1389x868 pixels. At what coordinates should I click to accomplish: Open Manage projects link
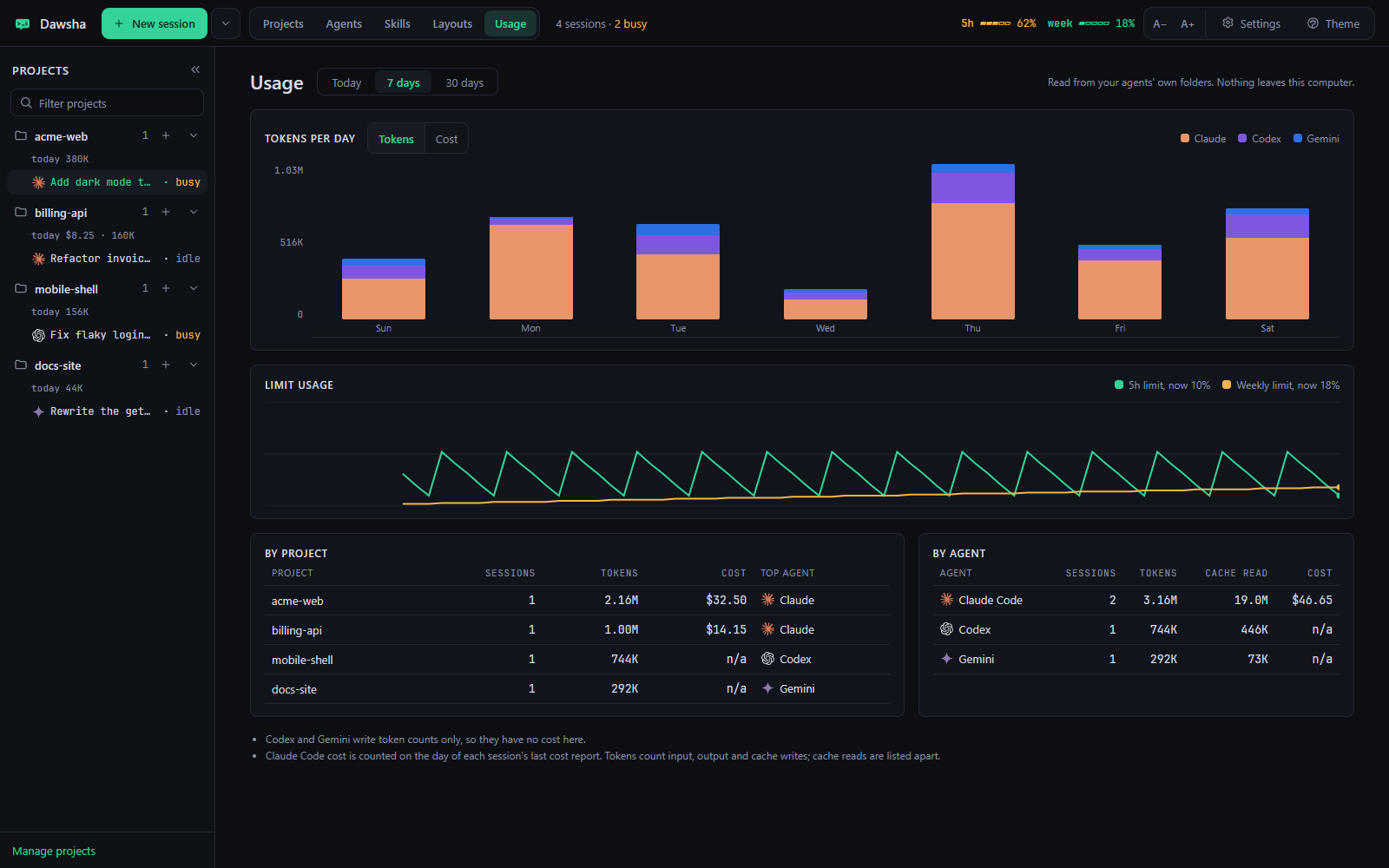(54, 851)
